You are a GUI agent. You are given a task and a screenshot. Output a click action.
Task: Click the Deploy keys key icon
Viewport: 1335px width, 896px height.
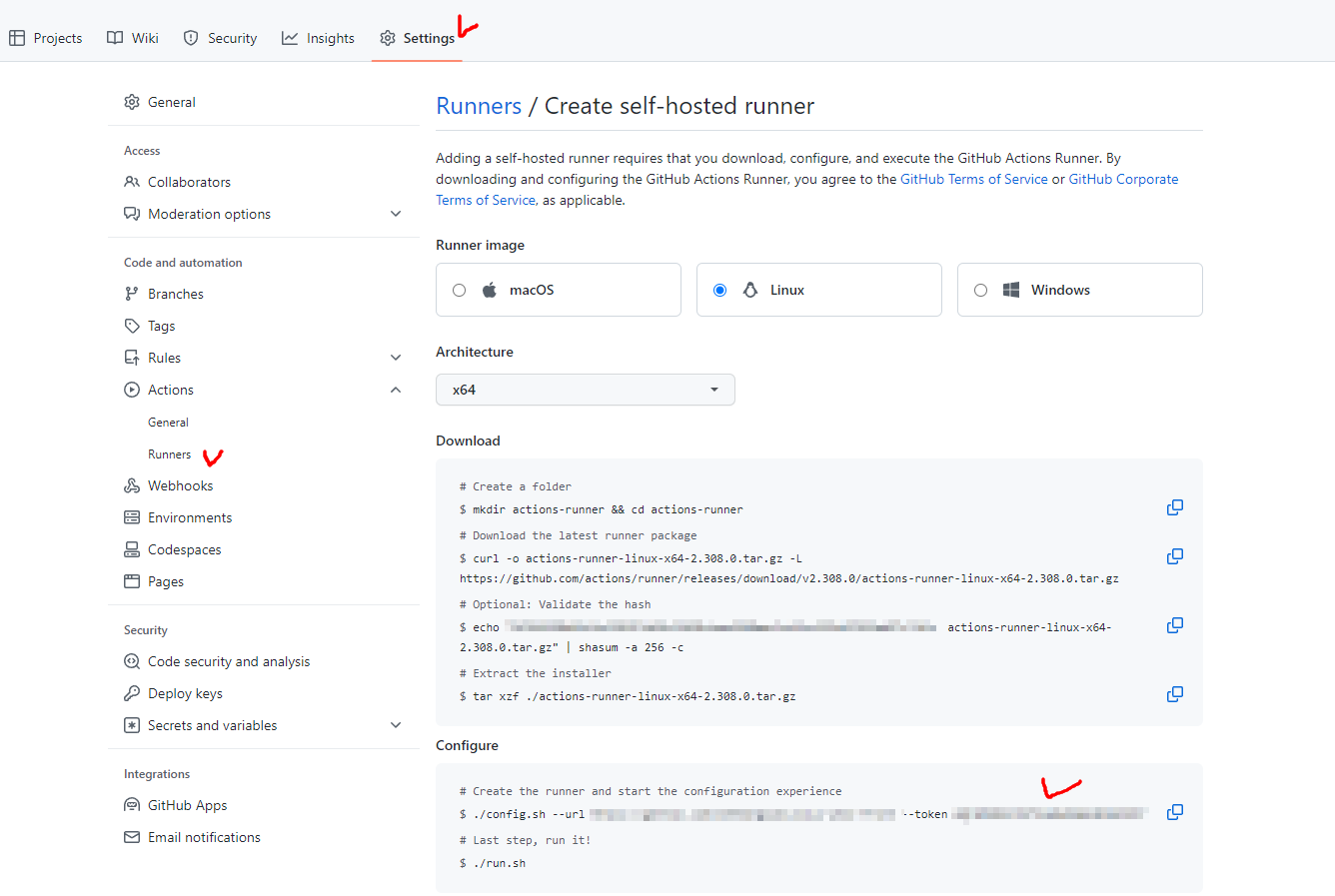[x=132, y=693]
